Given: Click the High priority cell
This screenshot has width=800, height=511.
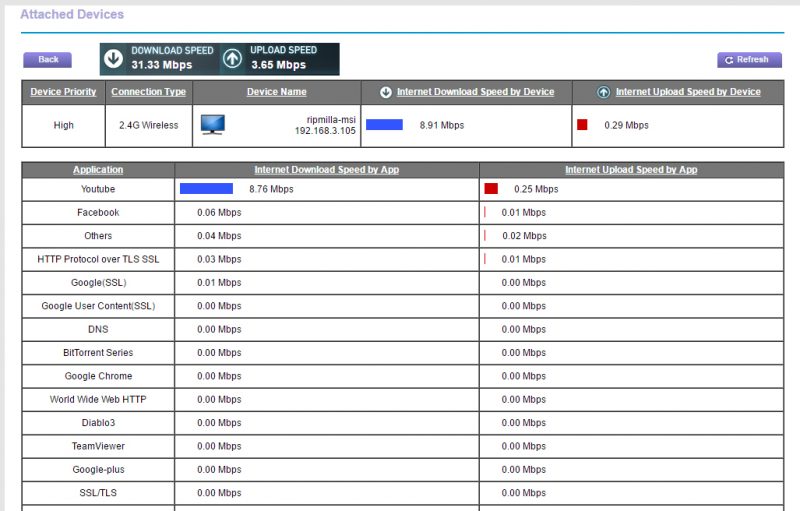Looking at the screenshot, I should 63,125.
